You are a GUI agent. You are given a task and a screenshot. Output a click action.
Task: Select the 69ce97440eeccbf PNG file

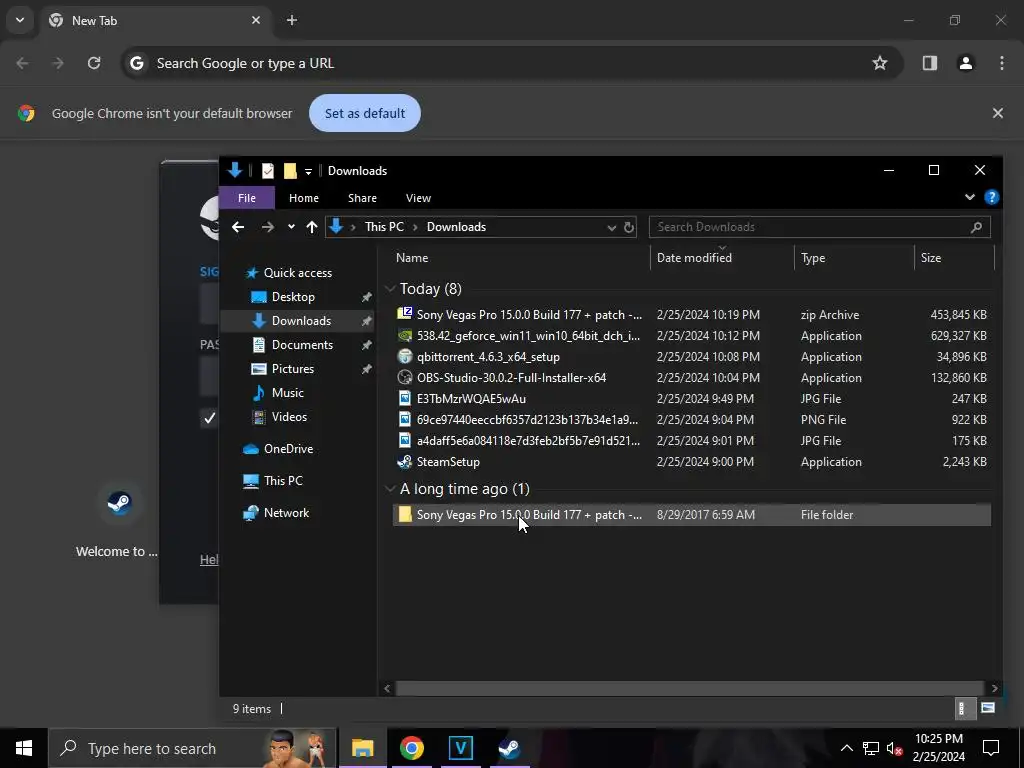pyautogui.click(x=691, y=419)
